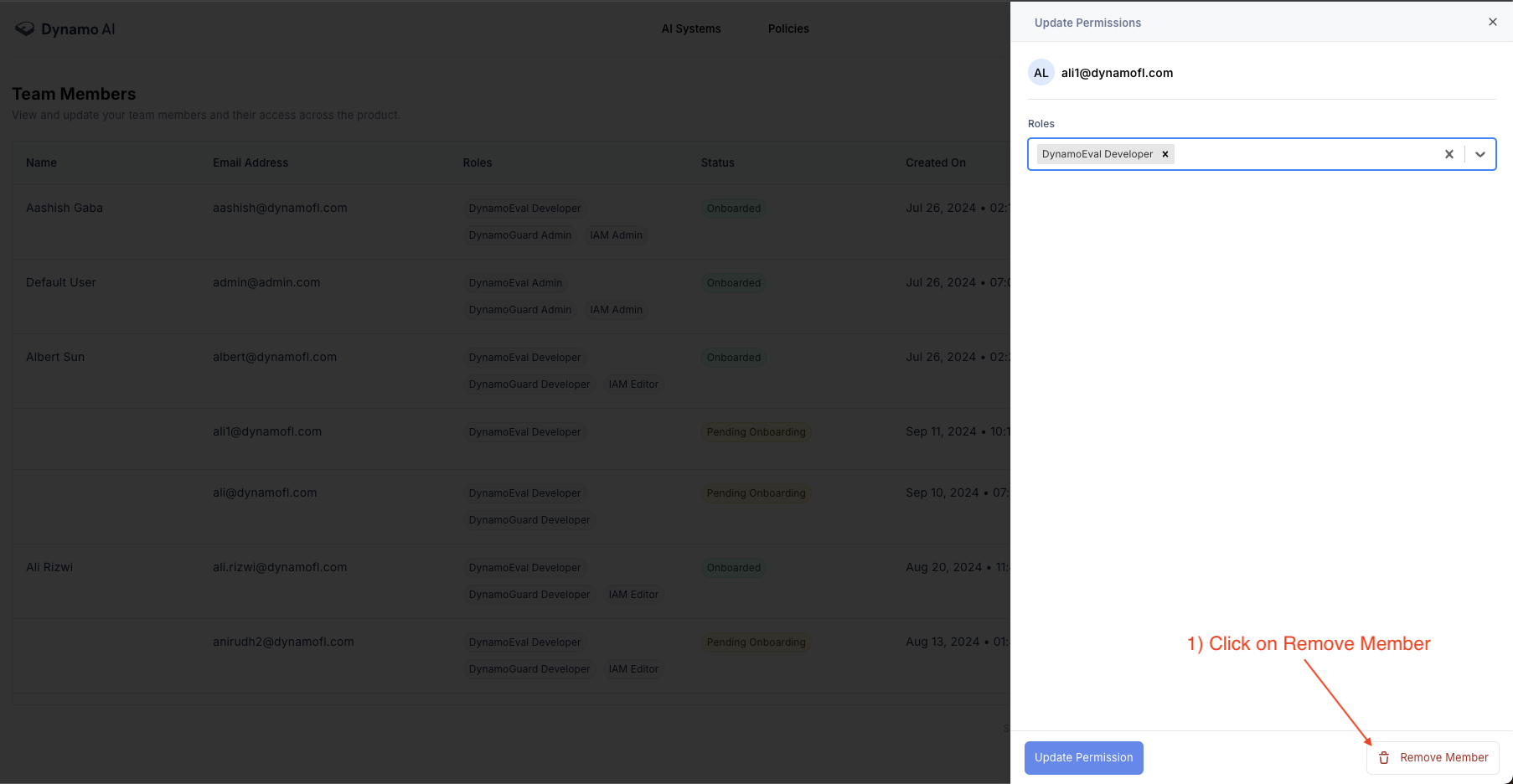
Task: Click email anirudh2@dynamofl.com
Action: click(x=283, y=642)
